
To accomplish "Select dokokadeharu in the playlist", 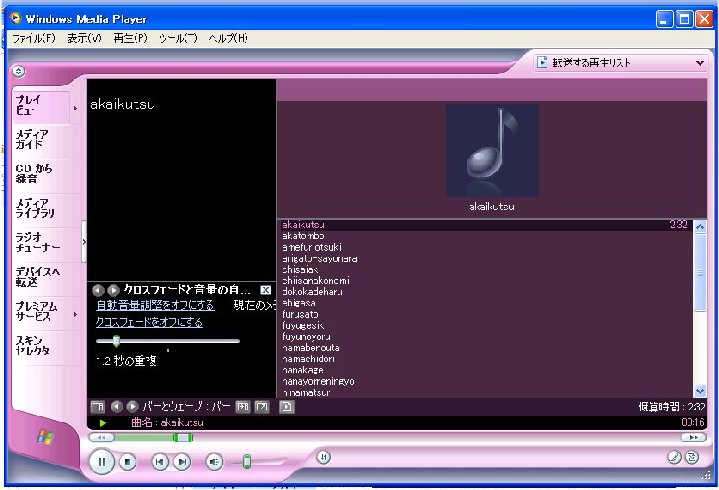I will (x=486, y=292).
